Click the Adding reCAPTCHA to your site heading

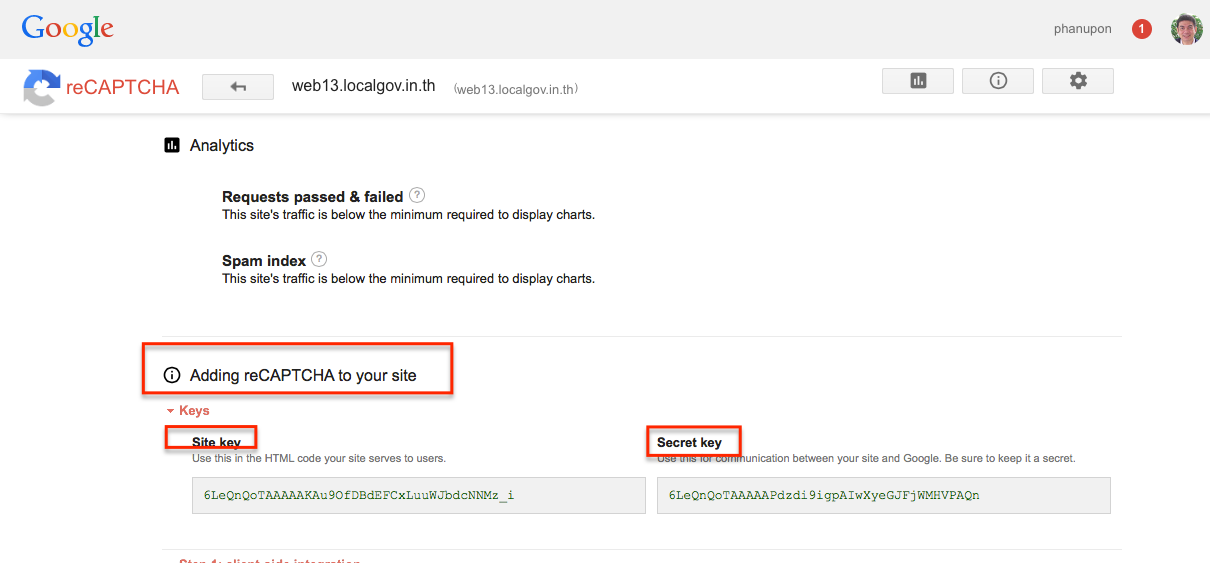coord(303,376)
